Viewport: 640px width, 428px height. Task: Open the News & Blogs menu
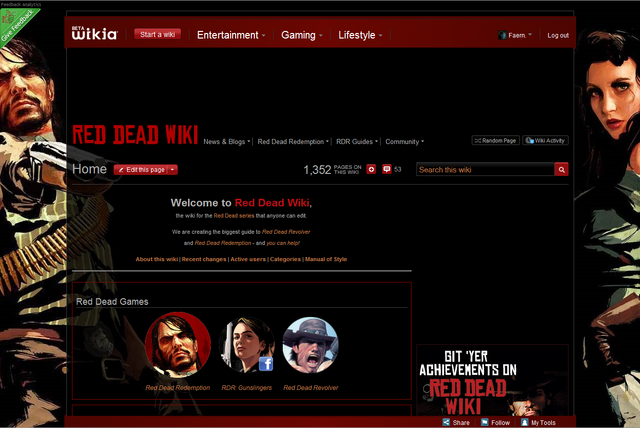[x=227, y=142]
